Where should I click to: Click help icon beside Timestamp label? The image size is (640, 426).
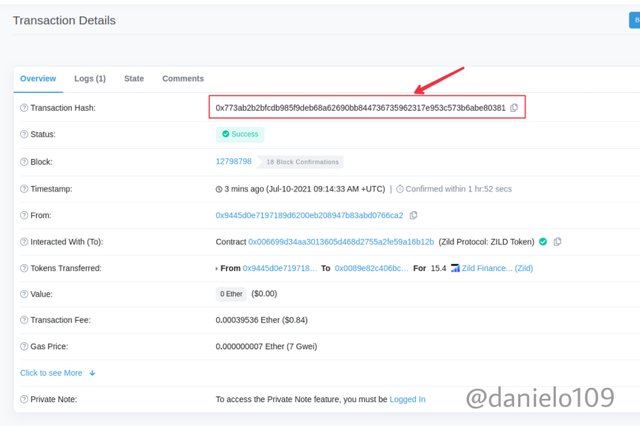(x=24, y=189)
